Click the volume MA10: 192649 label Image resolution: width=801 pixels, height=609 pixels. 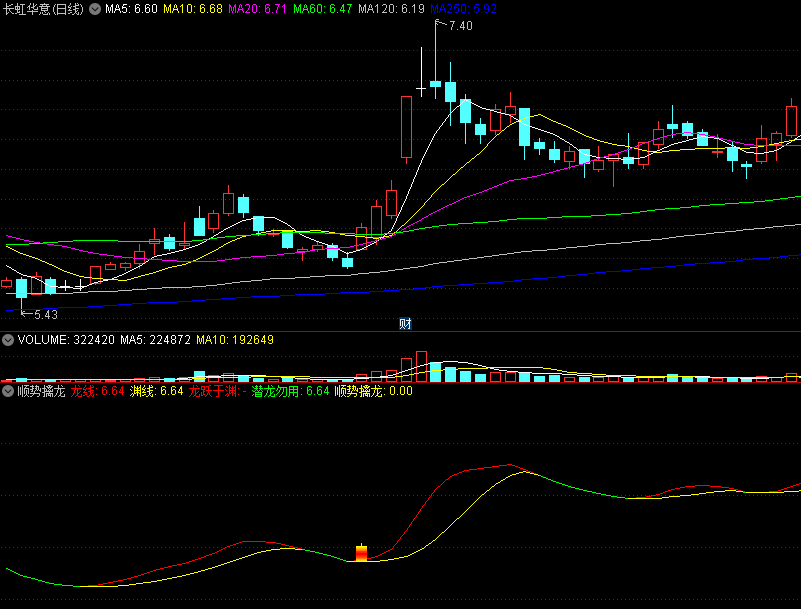click(x=235, y=340)
